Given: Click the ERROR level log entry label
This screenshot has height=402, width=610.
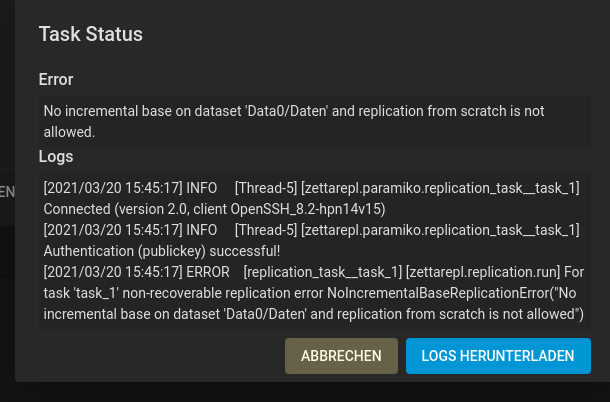Looking at the screenshot, I should [x=208, y=272].
